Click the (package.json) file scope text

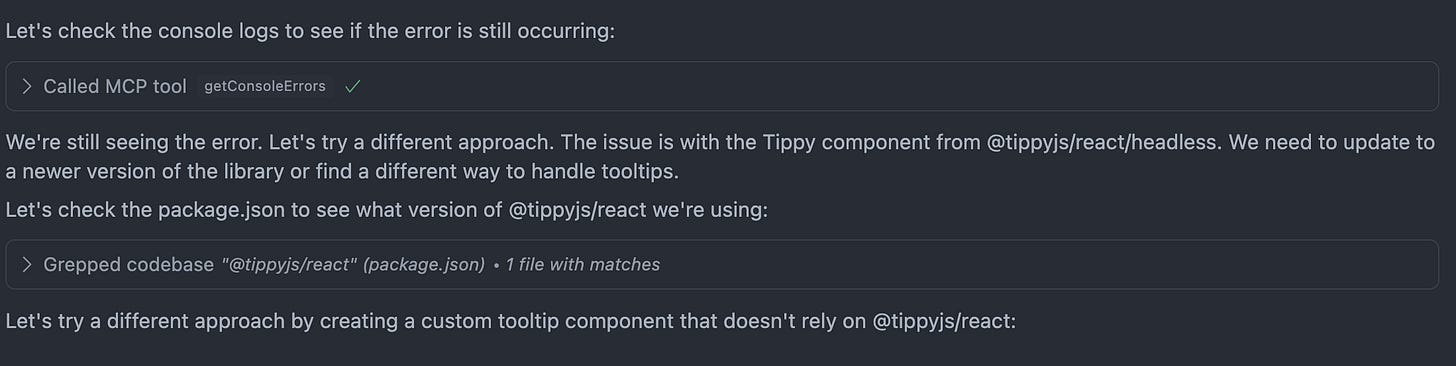[424, 265]
